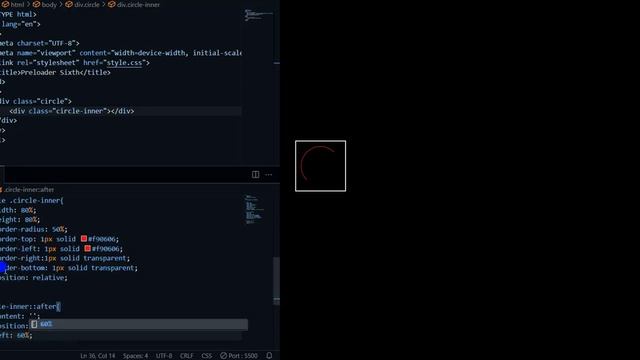Click the 'border-radius: 50%;' line
This screenshot has width=640, height=360.
(x=34, y=229)
